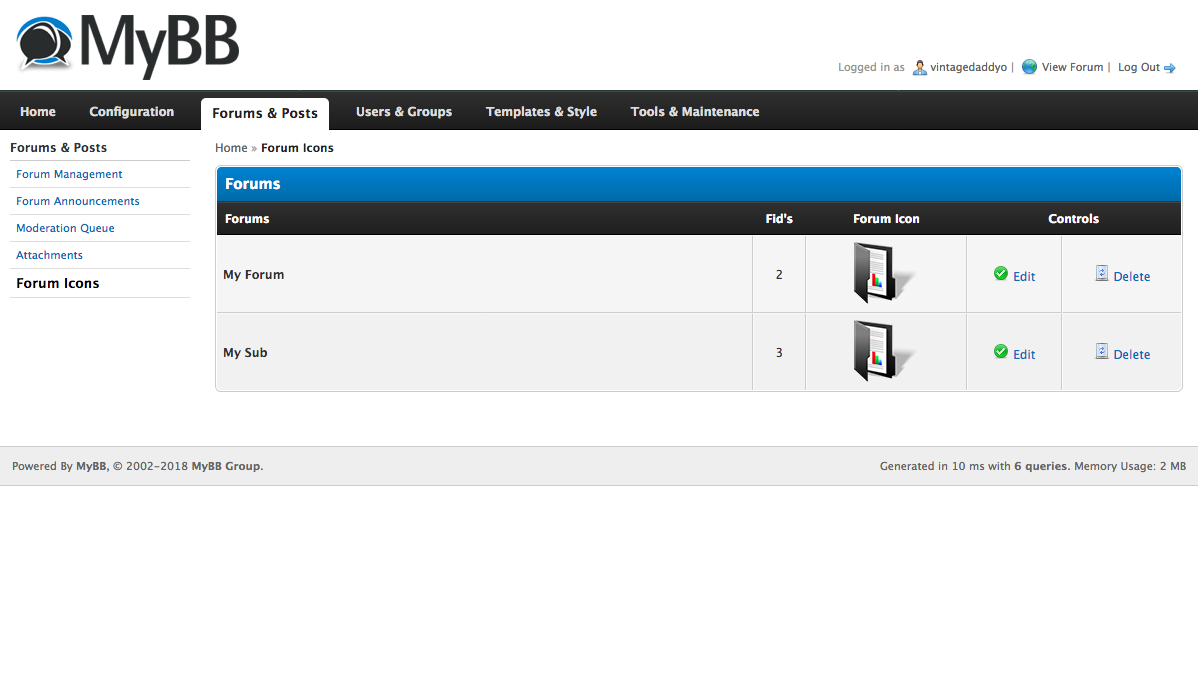This screenshot has width=1198, height=688.
Task: Click green checkmark icon in My Sub row
Action: [x=1001, y=351]
